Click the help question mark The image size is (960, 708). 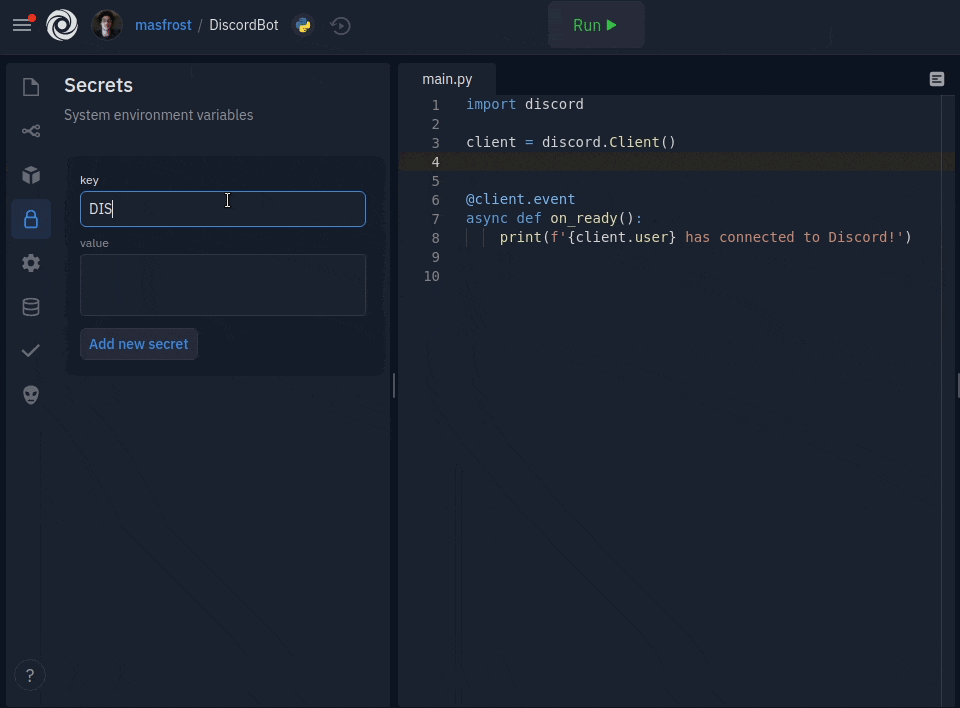30,675
